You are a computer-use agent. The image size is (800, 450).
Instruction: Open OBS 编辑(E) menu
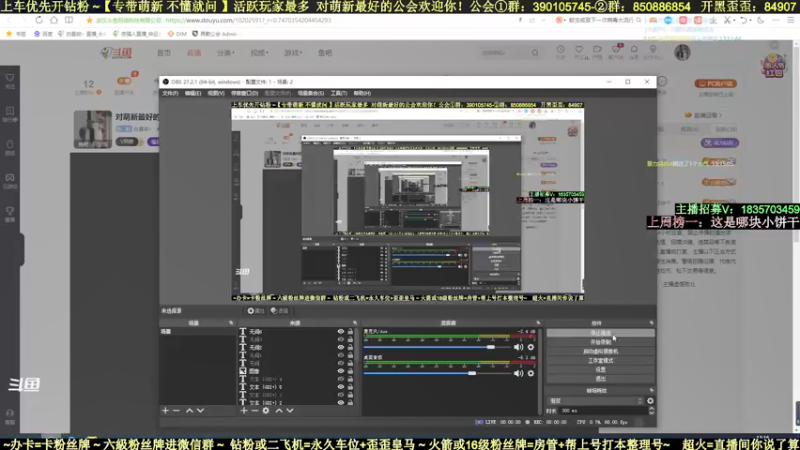click(x=193, y=93)
